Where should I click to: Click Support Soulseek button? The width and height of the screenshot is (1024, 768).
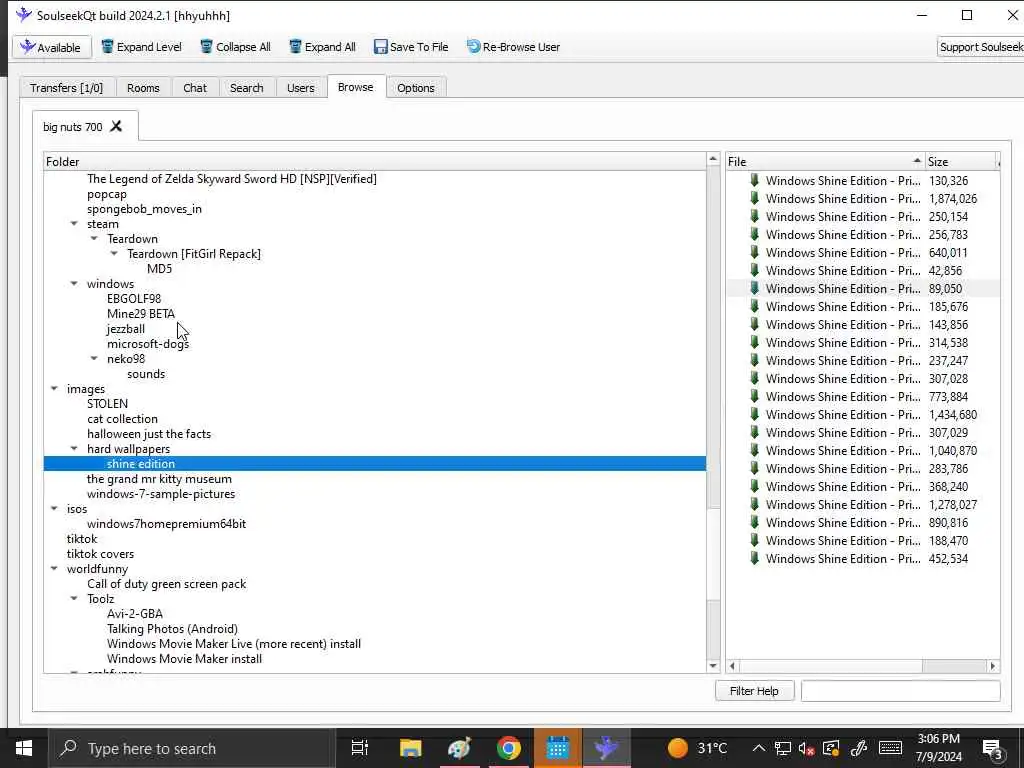coord(980,47)
